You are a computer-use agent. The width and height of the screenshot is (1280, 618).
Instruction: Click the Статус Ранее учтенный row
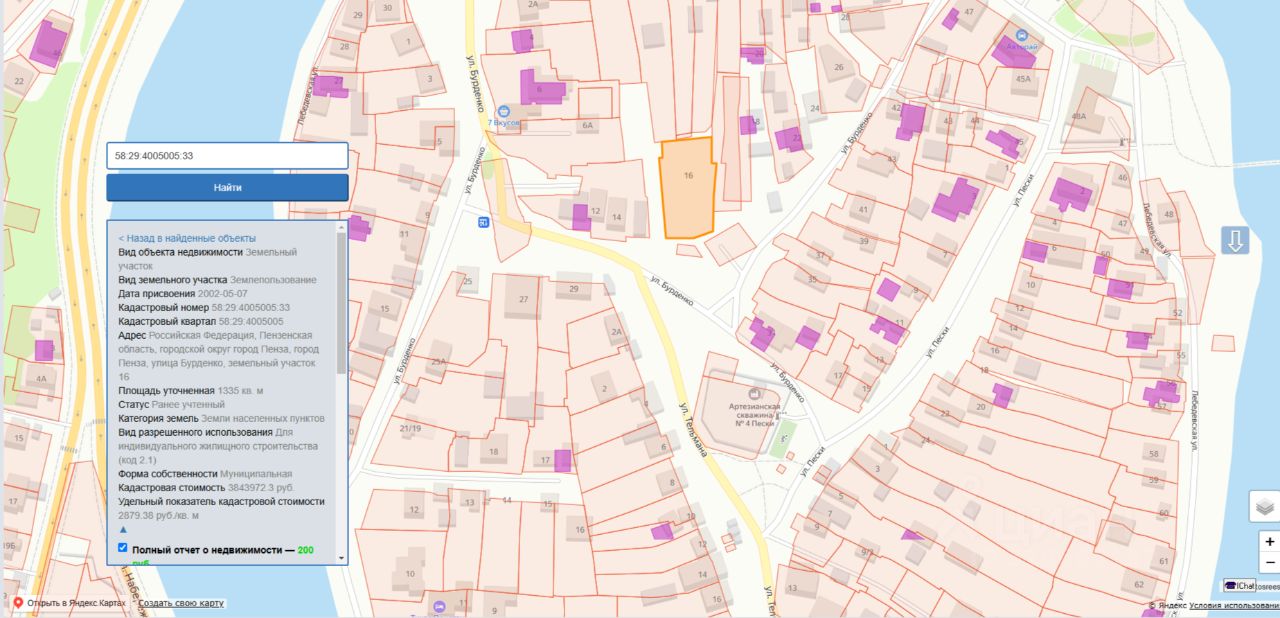point(172,404)
